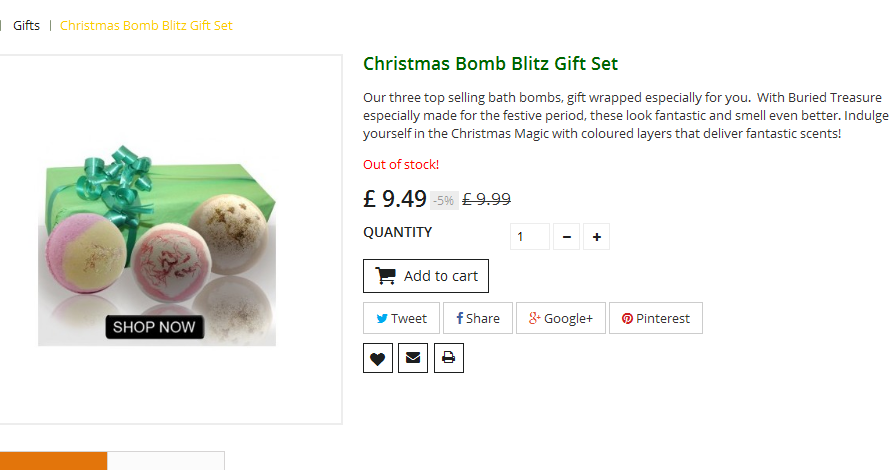This screenshot has width=895, height=470.
Task: Pin product on Pinterest
Action: coord(655,318)
